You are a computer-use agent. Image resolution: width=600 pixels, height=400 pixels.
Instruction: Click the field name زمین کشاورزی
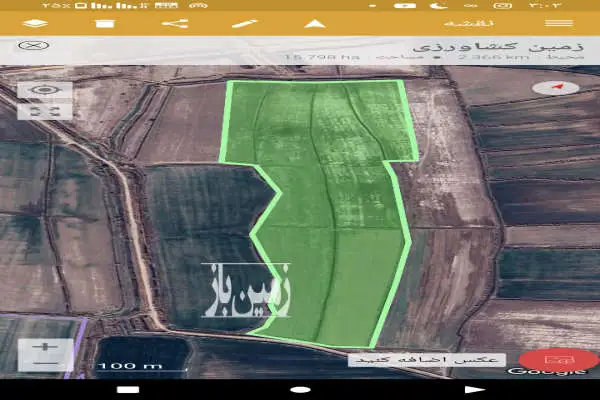pos(498,47)
